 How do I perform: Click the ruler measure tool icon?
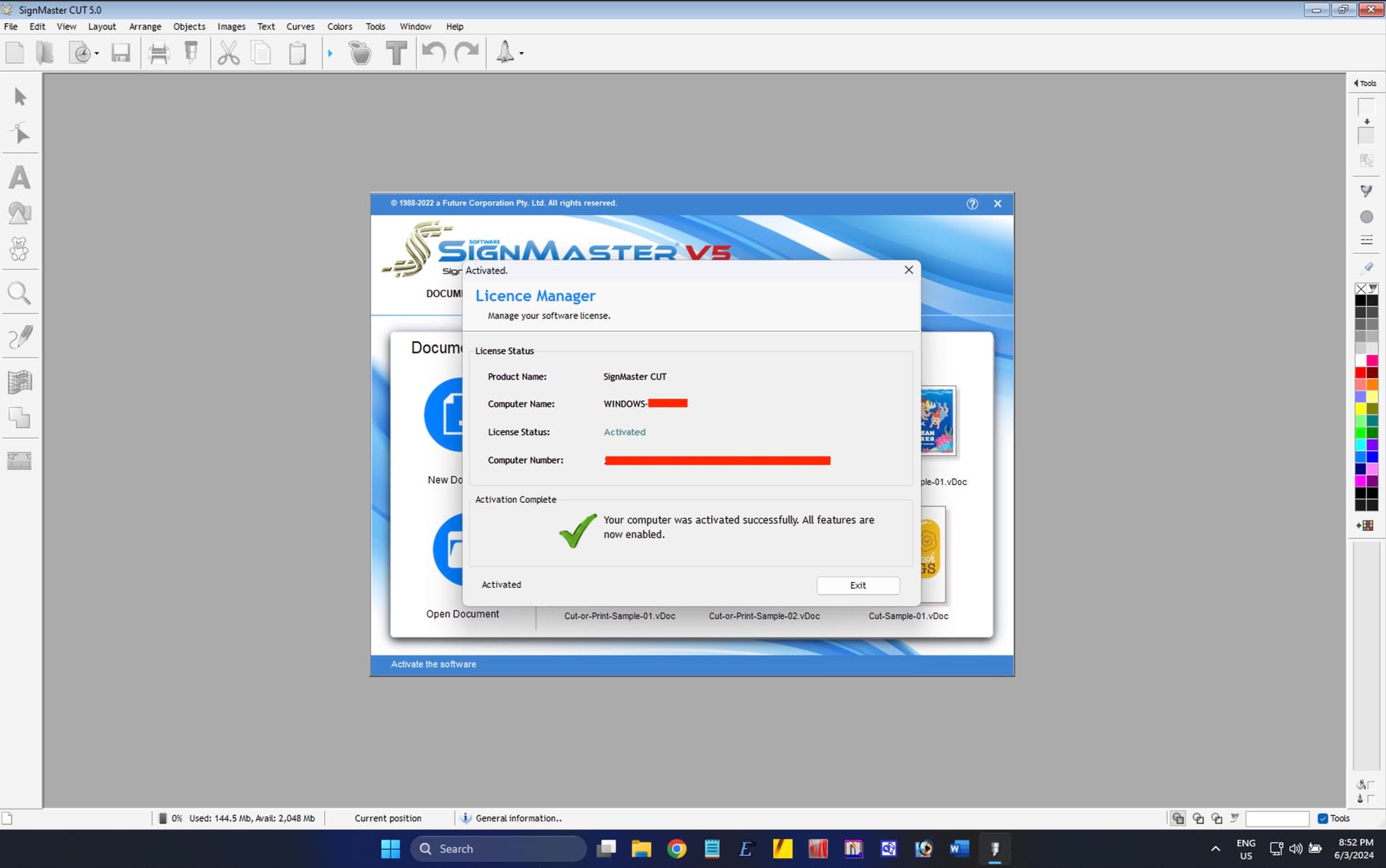click(19, 461)
